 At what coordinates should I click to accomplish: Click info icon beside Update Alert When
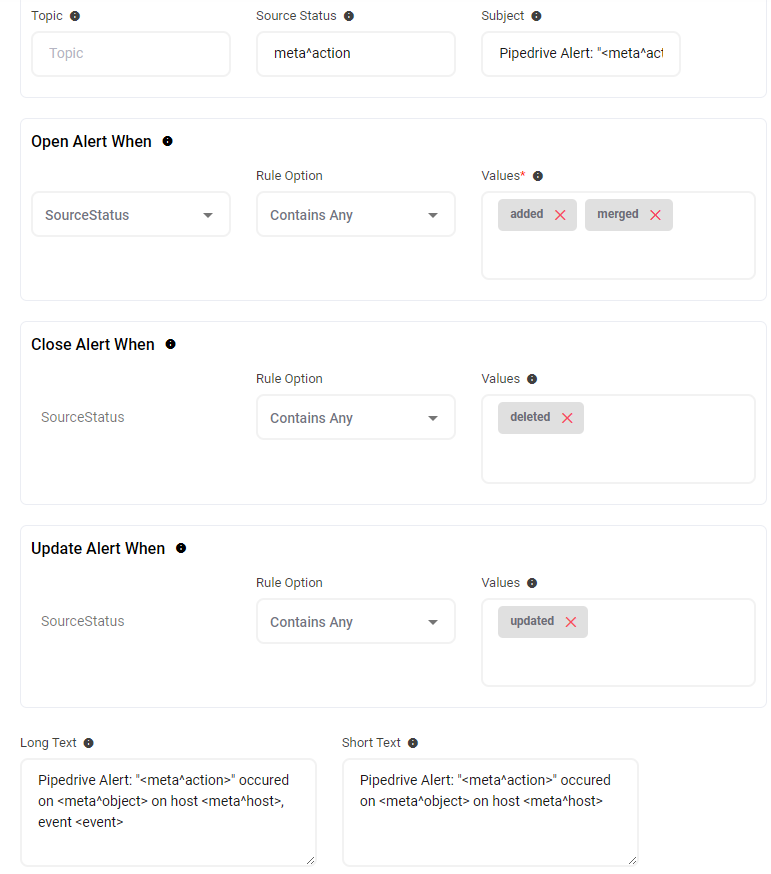(x=181, y=548)
